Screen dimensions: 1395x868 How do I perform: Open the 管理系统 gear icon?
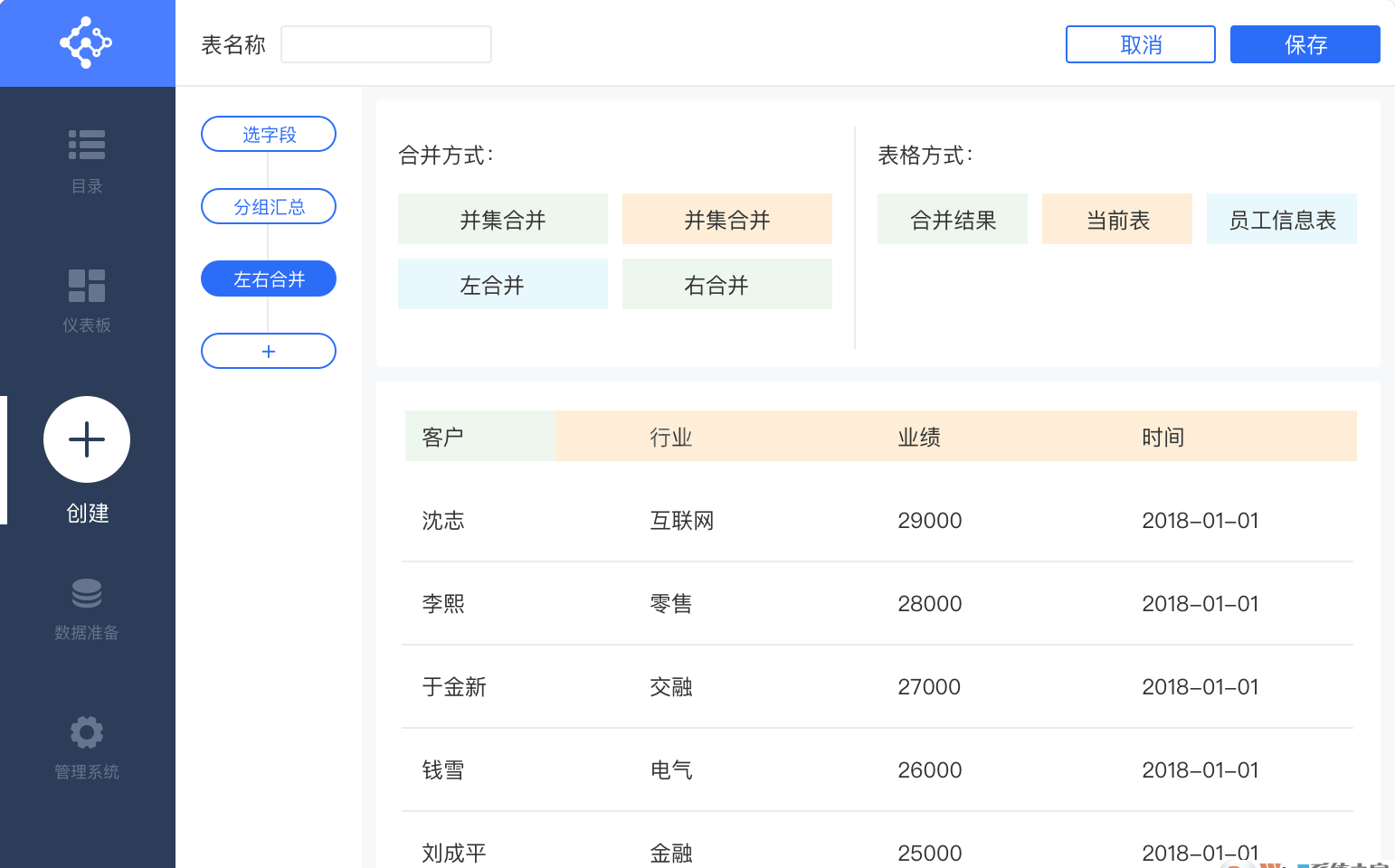pyautogui.click(x=87, y=732)
